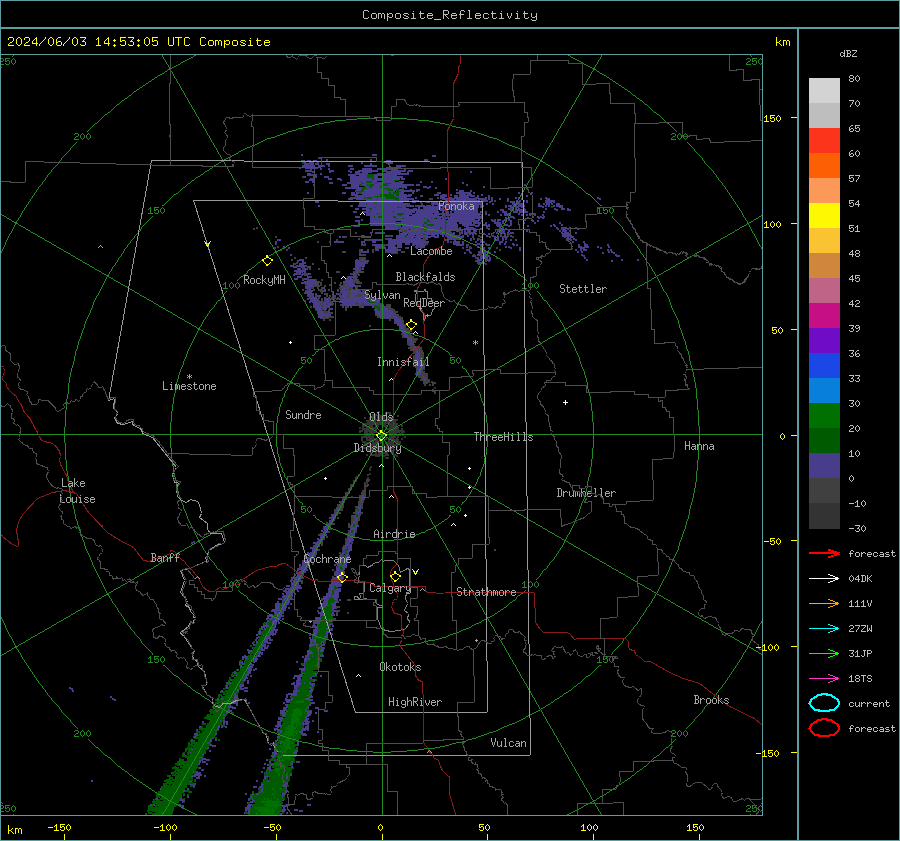900x841 pixels.
Task: Click the Drumheller label
Action: click(586, 493)
